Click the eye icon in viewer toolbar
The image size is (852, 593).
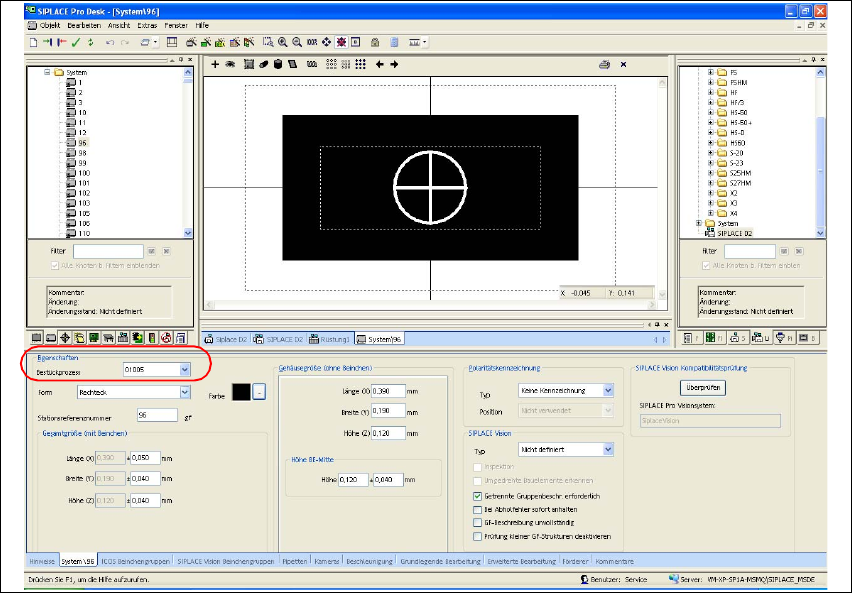tap(230, 64)
